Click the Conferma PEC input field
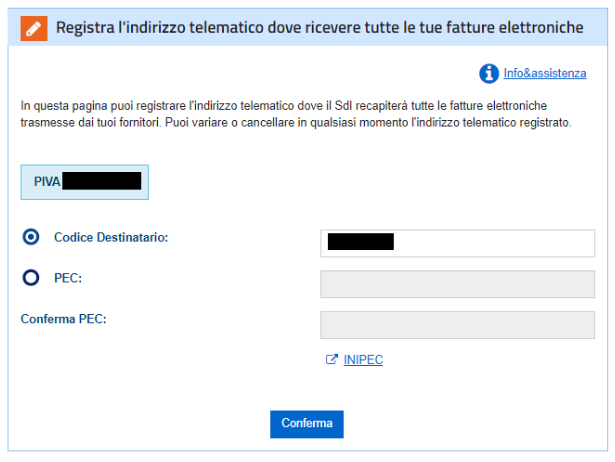The image size is (615, 462). 457,325
